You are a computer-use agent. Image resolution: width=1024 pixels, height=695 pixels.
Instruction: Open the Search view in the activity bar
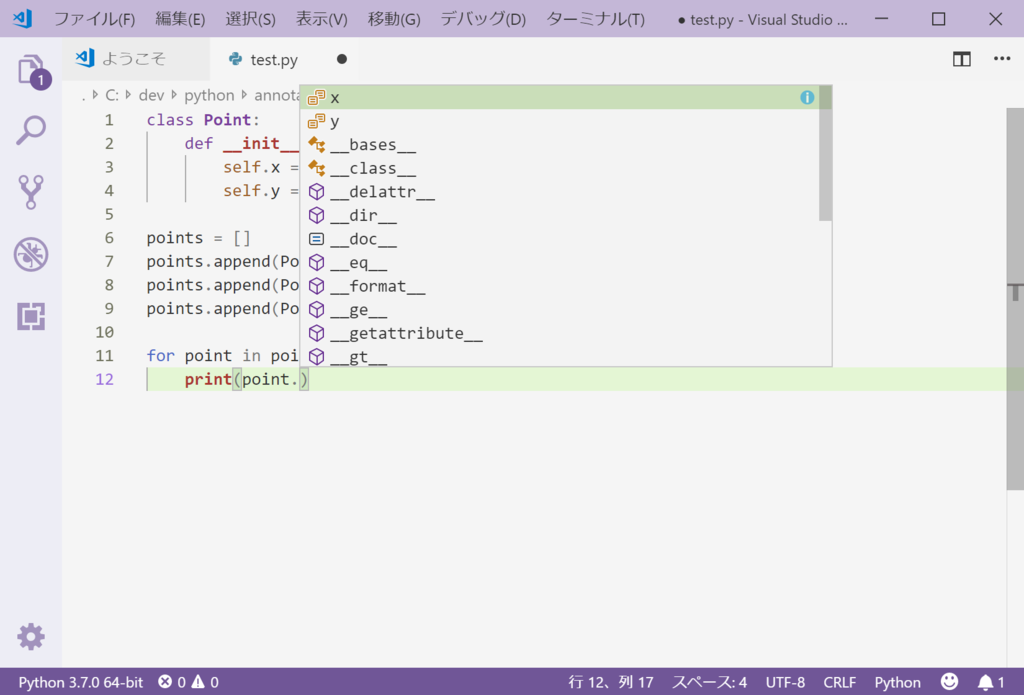pyautogui.click(x=31, y=130)
